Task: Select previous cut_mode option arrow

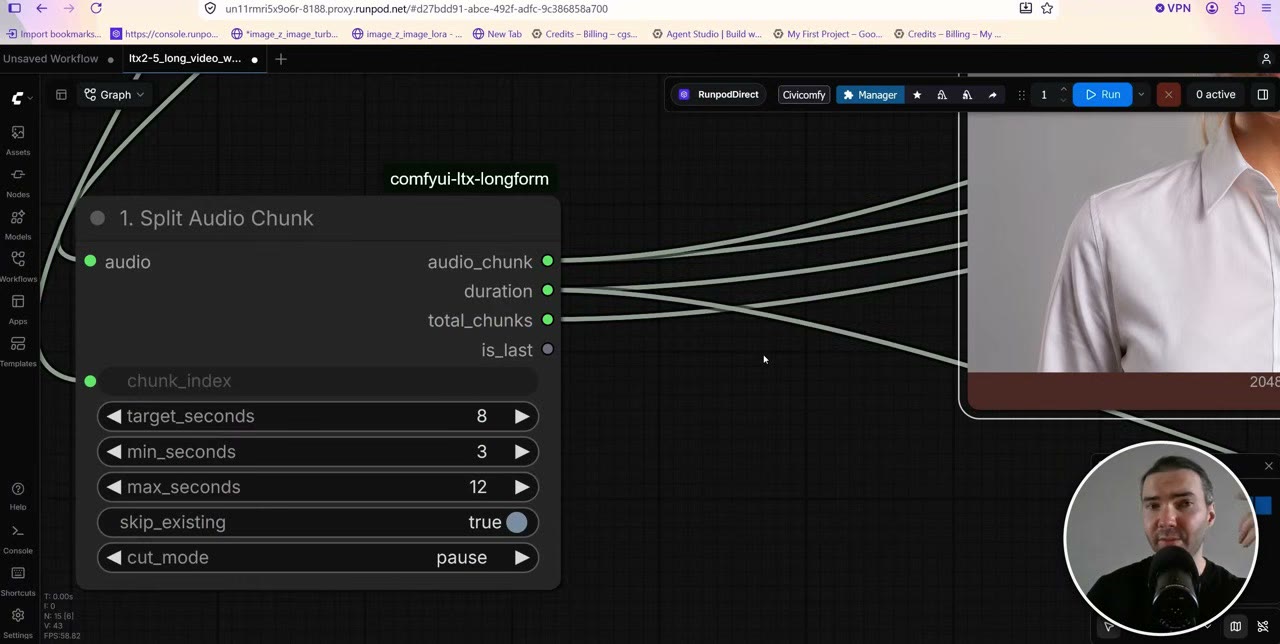Action: (x=113, y=558)
